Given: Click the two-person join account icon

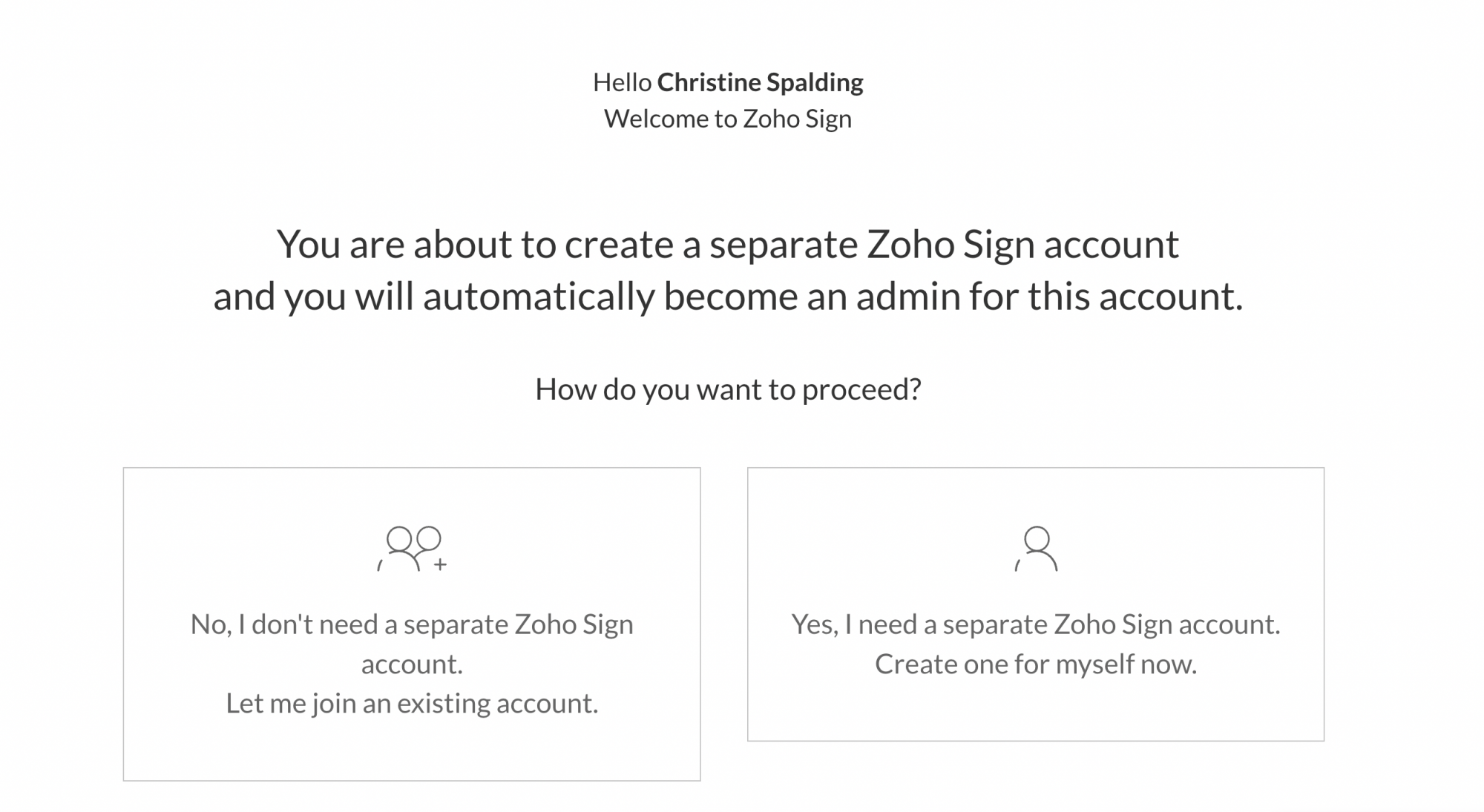Looking at the screenshot, I should (412, 549).
